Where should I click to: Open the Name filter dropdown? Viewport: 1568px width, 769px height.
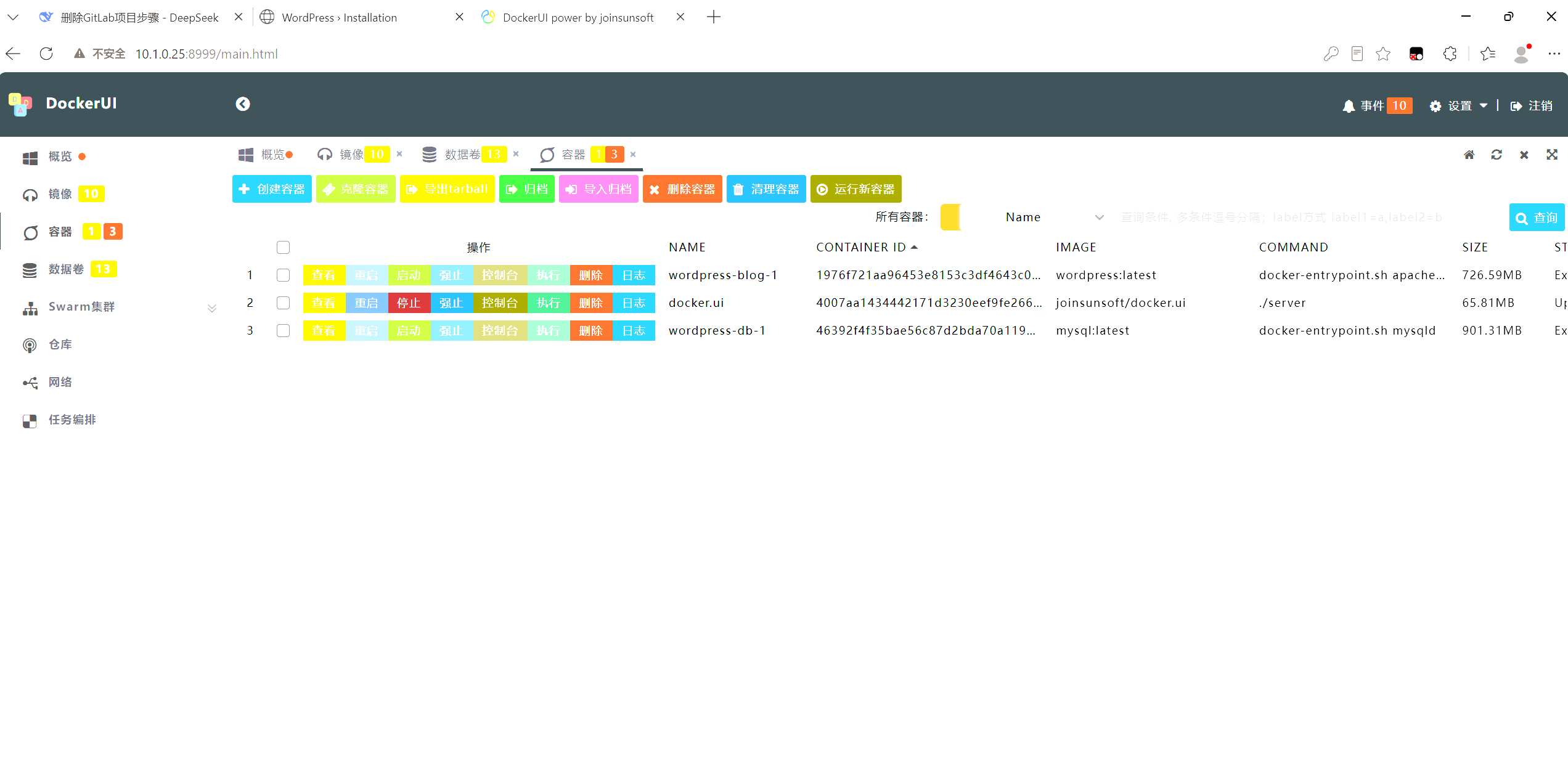tap(1054, 218)
